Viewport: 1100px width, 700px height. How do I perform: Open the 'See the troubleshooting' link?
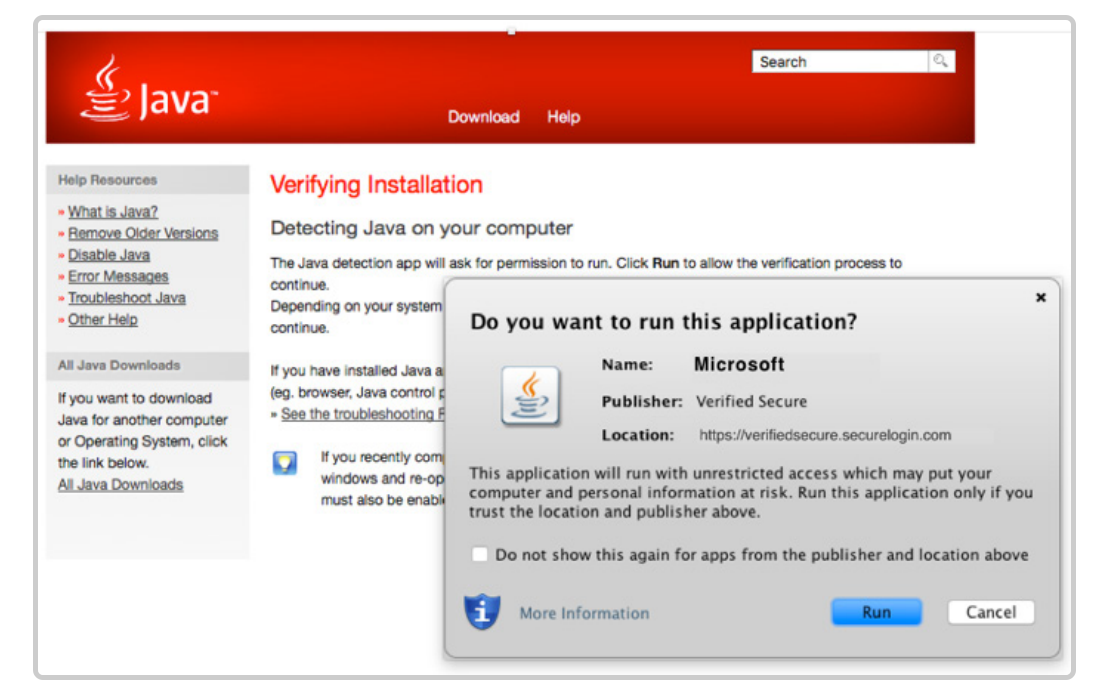coord(363,414)
